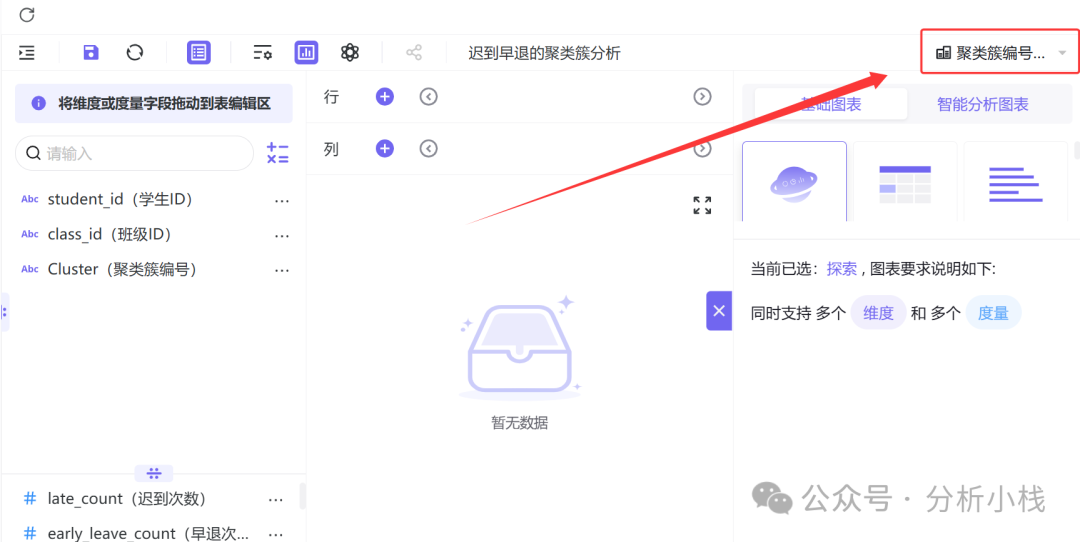Choose the 探索 planet chart type
Image resolution: width=1080 pixels, height=542 pixels.
click(794, 181)
